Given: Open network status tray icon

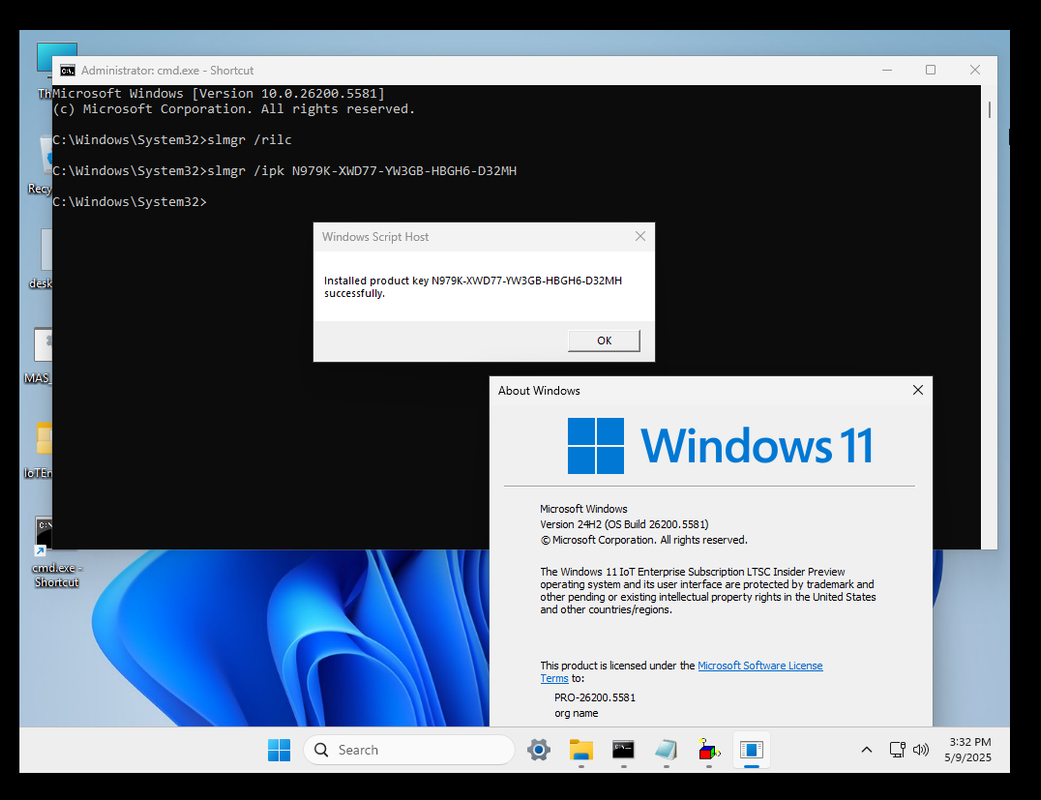Looking at the screenshot, I should click(897, 750).
